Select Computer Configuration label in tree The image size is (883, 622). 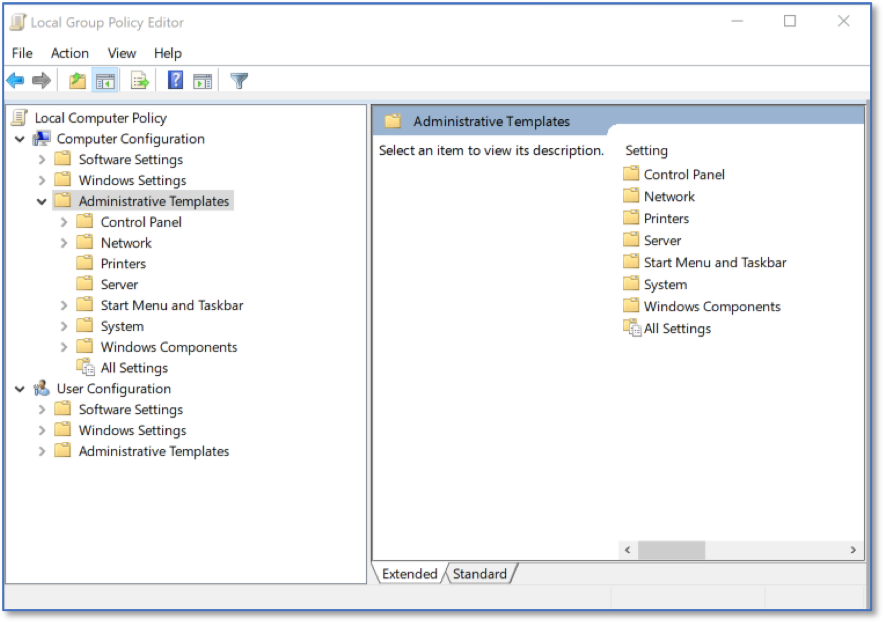coord(131,138)
